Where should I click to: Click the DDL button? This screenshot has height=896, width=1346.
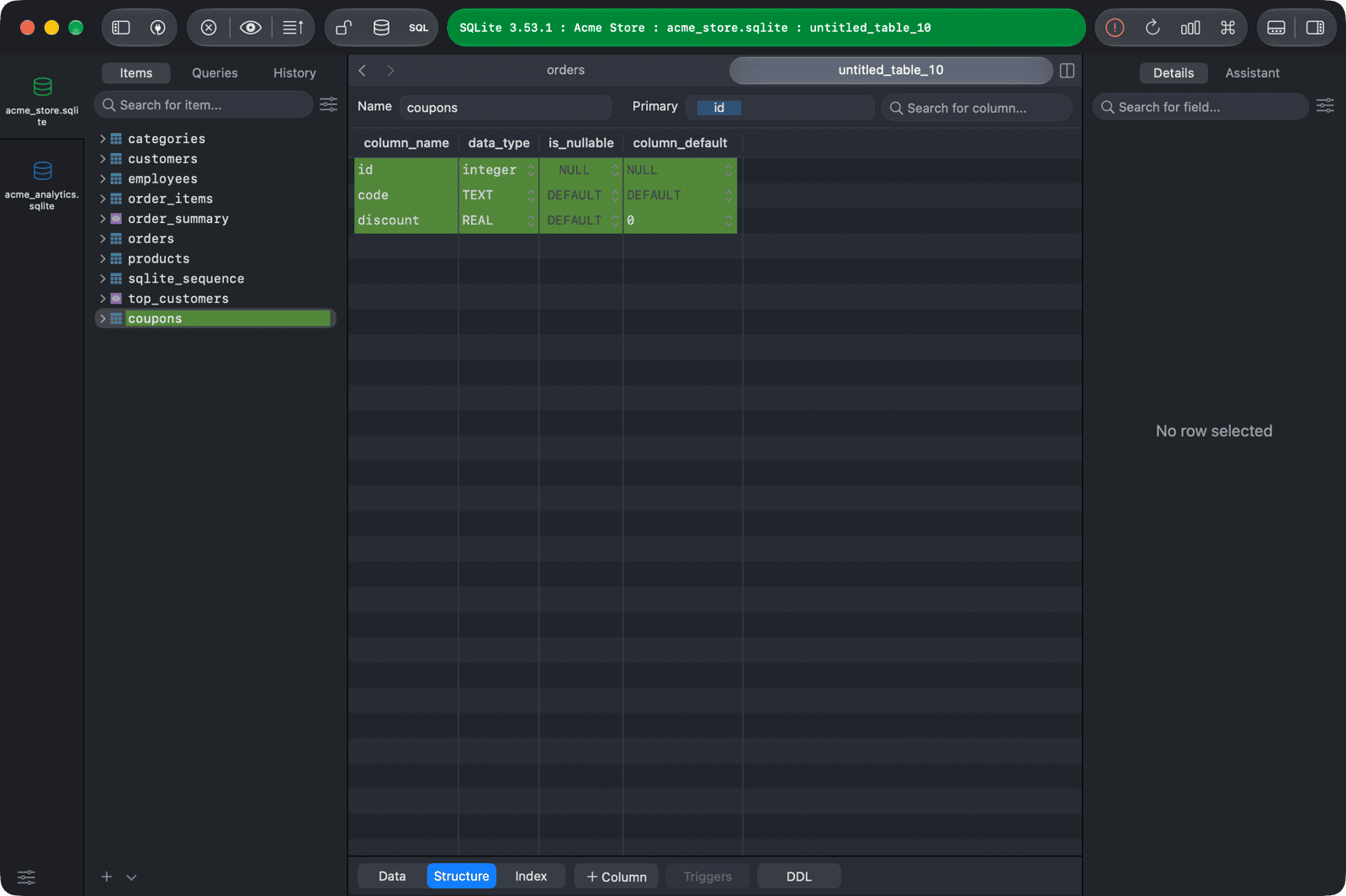click(x=799, y=876)
